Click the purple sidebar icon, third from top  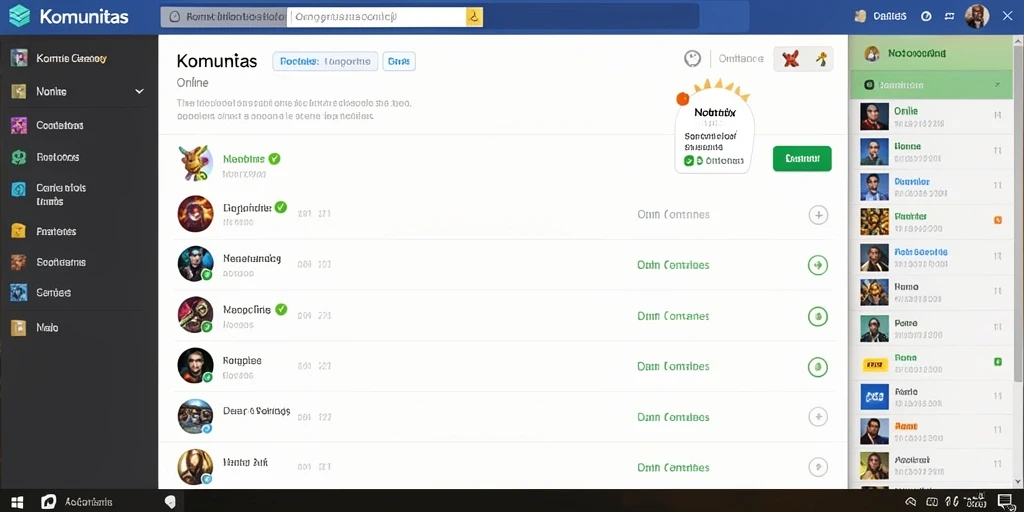18,125
